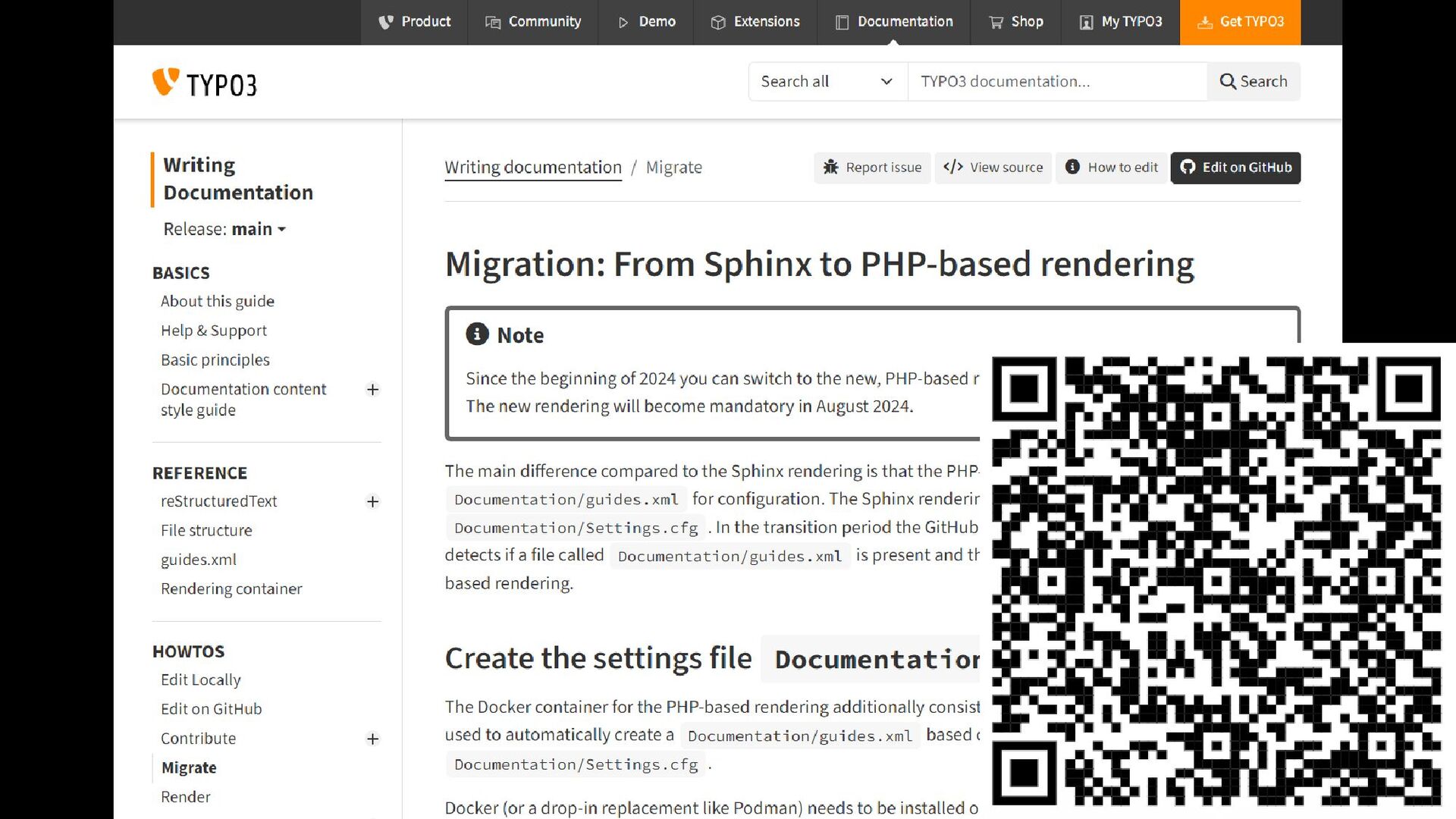Click the dark Edit on GitHub button
This screenshot has height=819, width=1456.
coord(1236,167)
